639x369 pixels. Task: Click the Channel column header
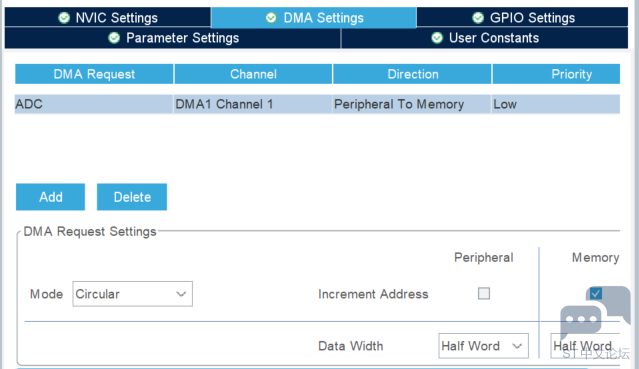pos(253,74)
